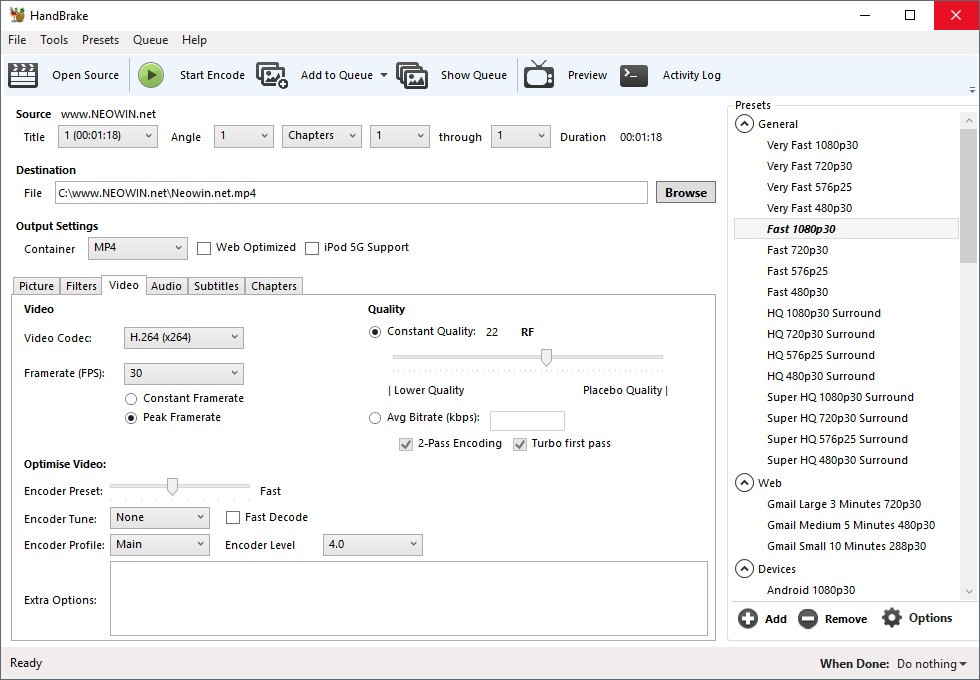Start encoding with the green play icon
This screenshot has height=680, width=980.
click(x=151, y=75)
